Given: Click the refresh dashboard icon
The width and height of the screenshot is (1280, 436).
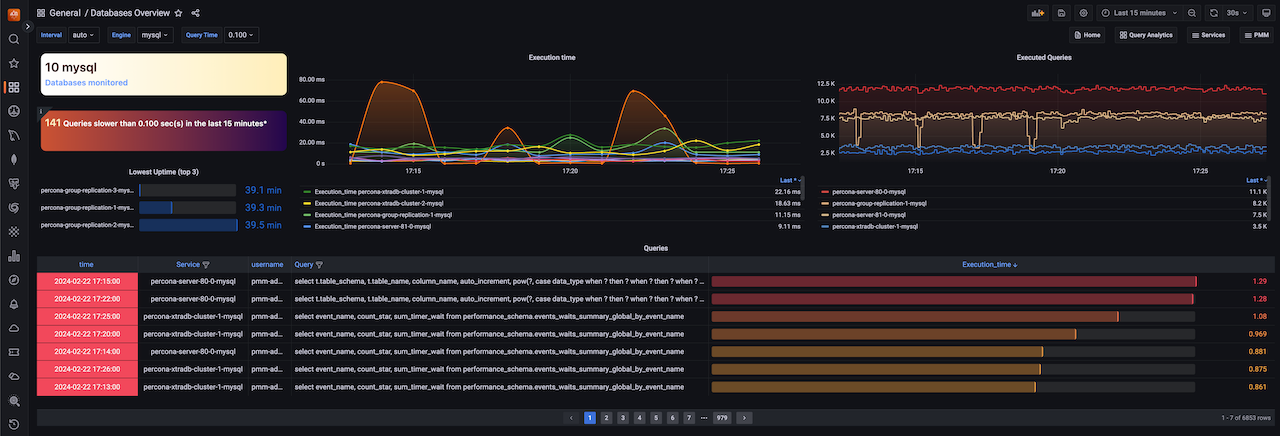Looking at the screenshot, I should pyautogui.click(x=1214, y=13).
